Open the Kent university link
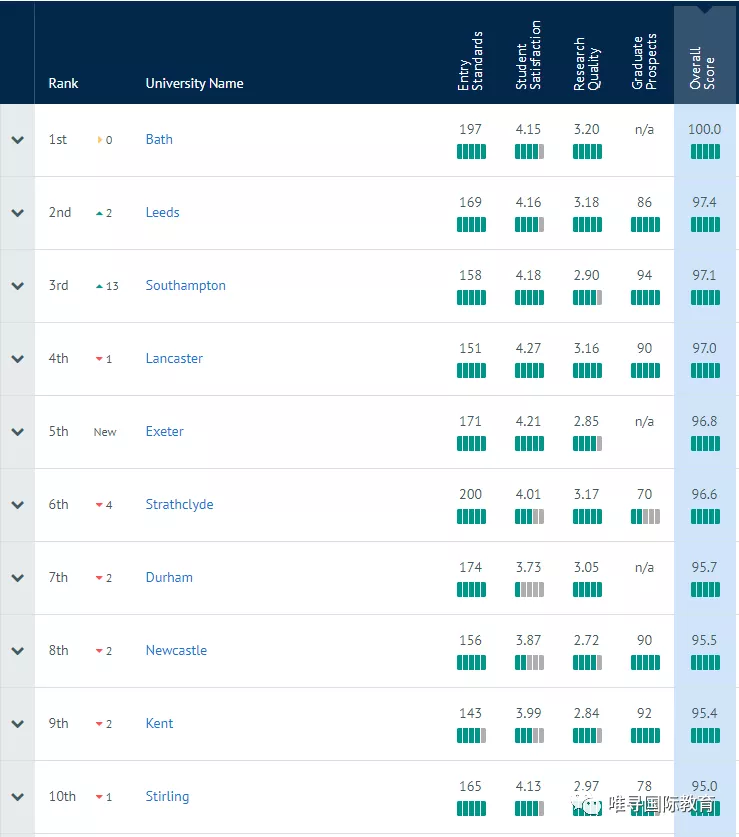The width and height of the screenshot is (739, 837). click(159, 723)
